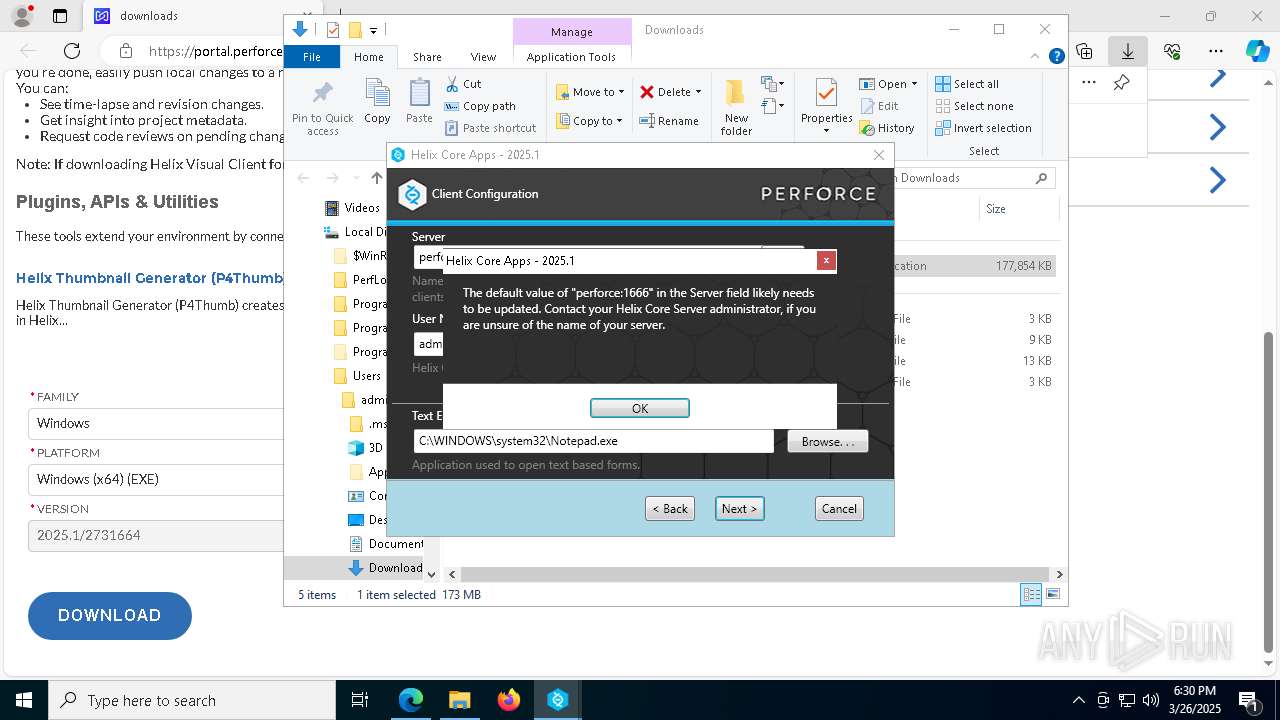Cancel the Helix Core Apps installer
The height and width of the screenshot is (720, 1280).
(839, 508)
